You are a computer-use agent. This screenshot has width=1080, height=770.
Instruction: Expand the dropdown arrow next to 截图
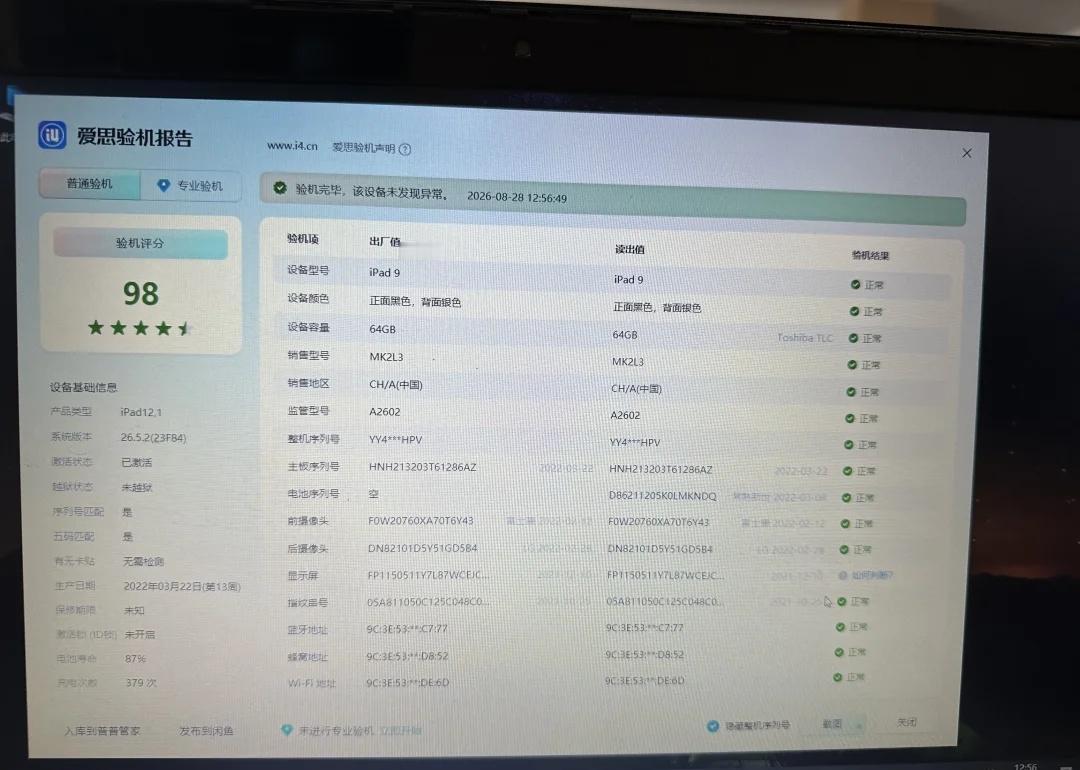pyautogui.click(x=859, y=725)
